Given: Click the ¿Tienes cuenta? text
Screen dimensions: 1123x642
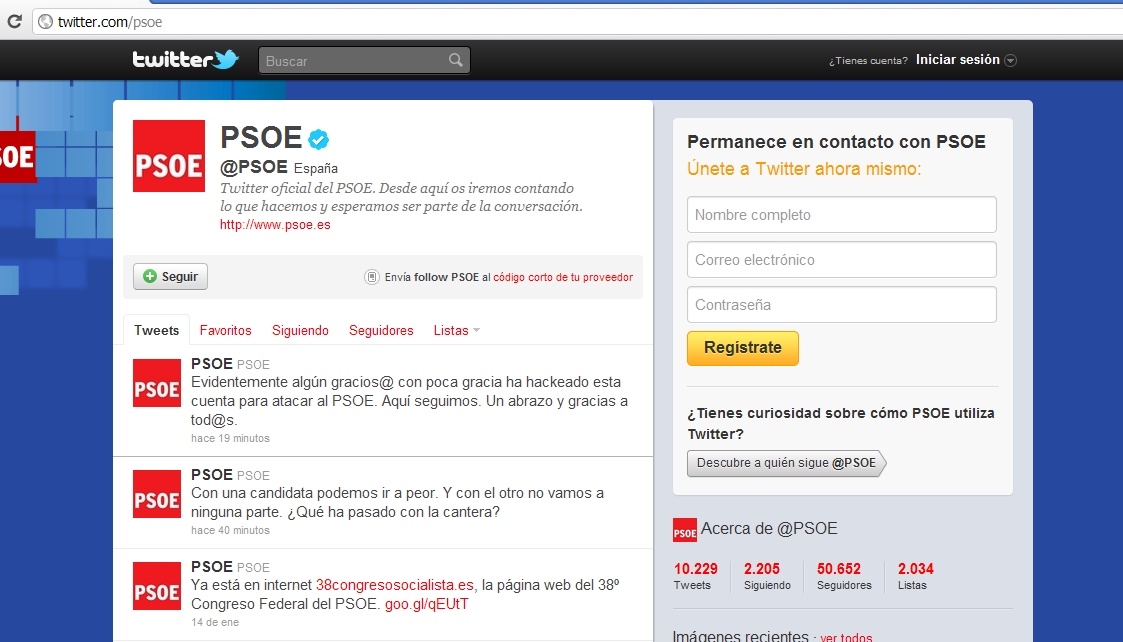Looking at the screenshot, I should click(868, 61).
